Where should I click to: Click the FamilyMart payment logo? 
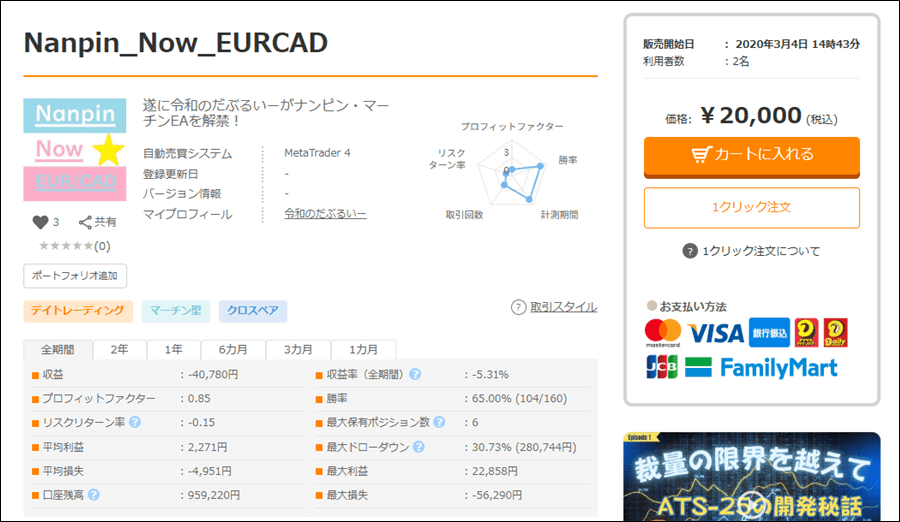[761, 368]
